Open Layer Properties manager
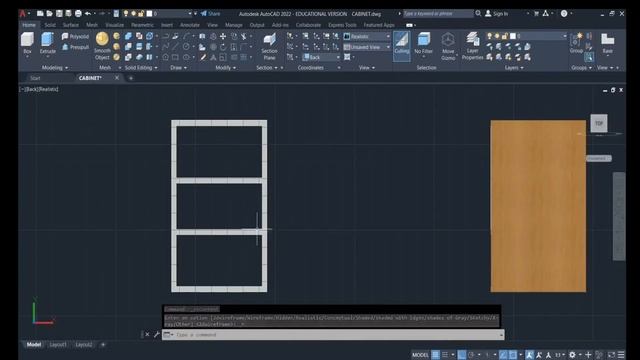This screenshot has width=640, height=360. point(472,46)
